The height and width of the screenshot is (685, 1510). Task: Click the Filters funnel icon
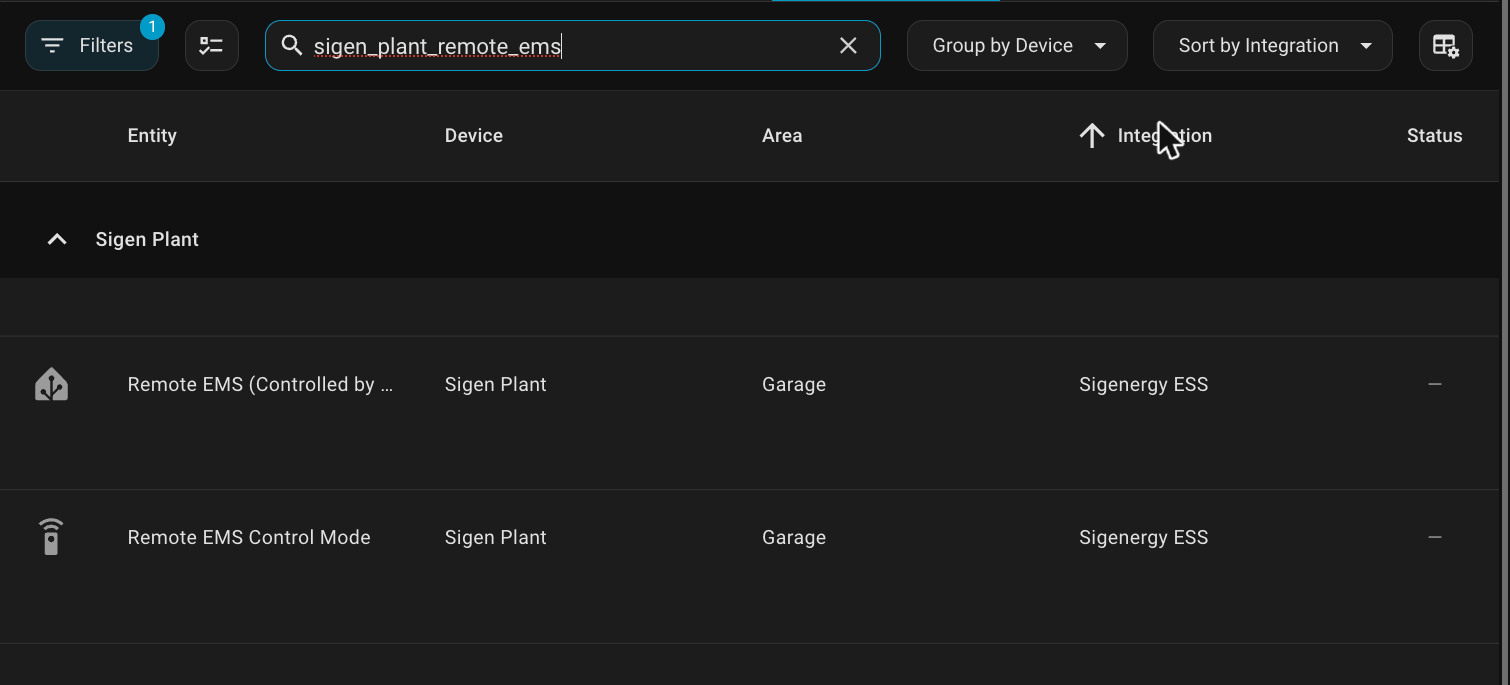[x=53, y=46]
